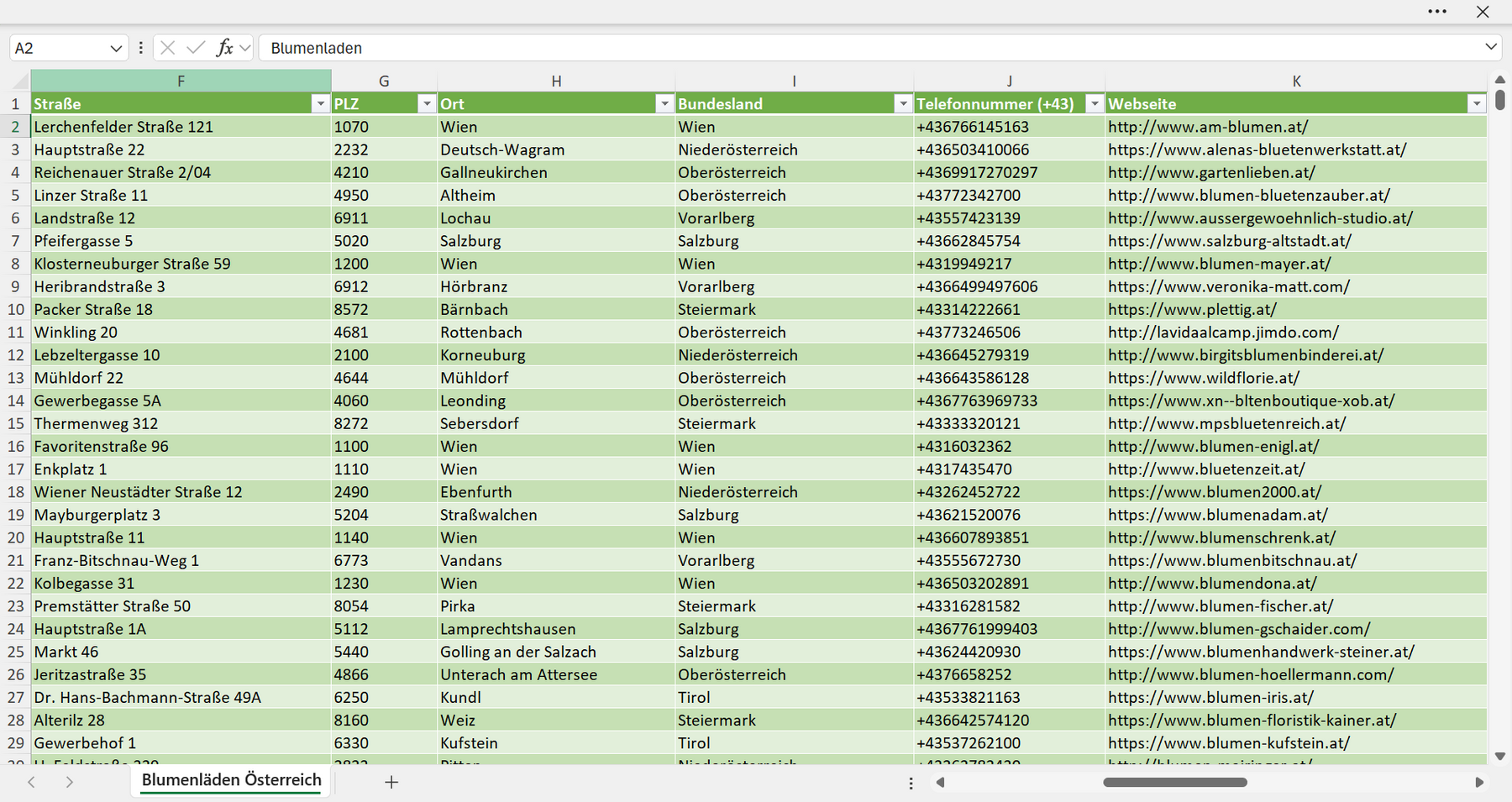
Task: Close the window with the X button
Action: point(1483,12)
